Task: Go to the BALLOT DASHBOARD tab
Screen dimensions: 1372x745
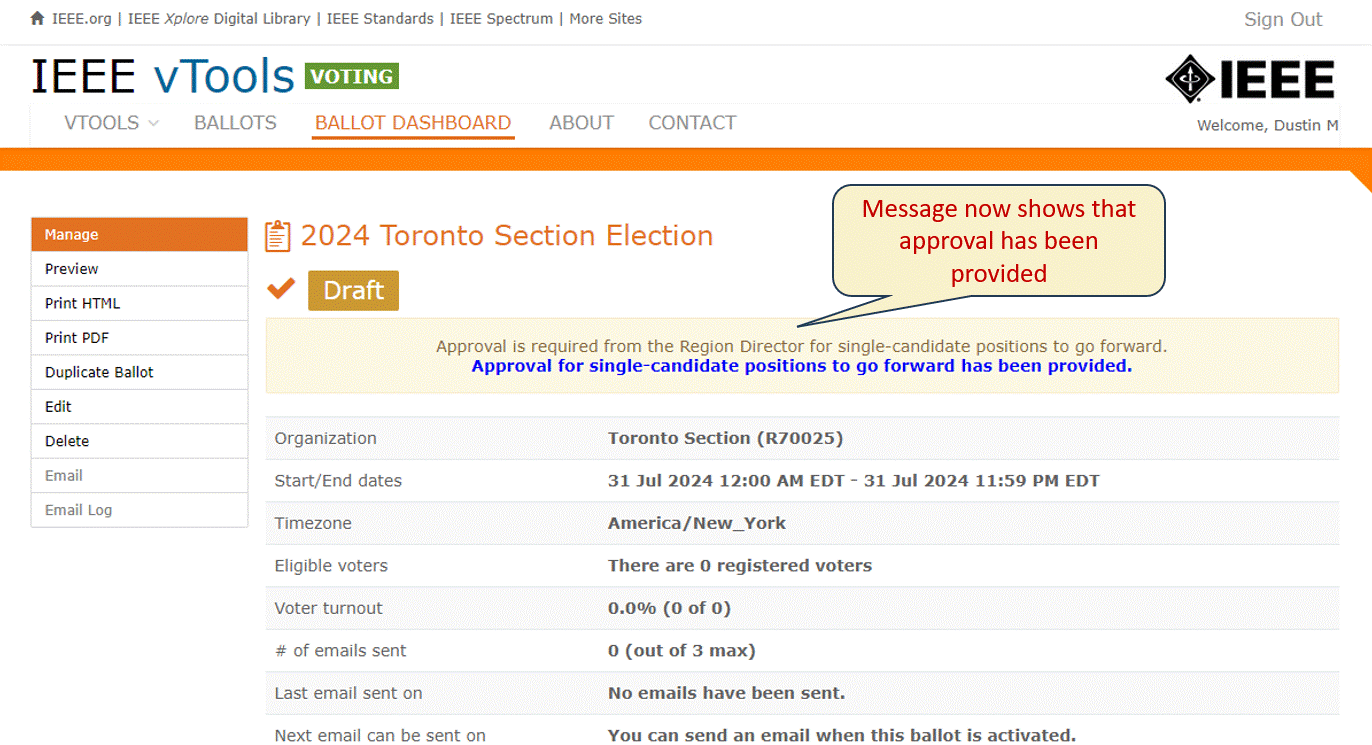Action: tap(413, 123)
